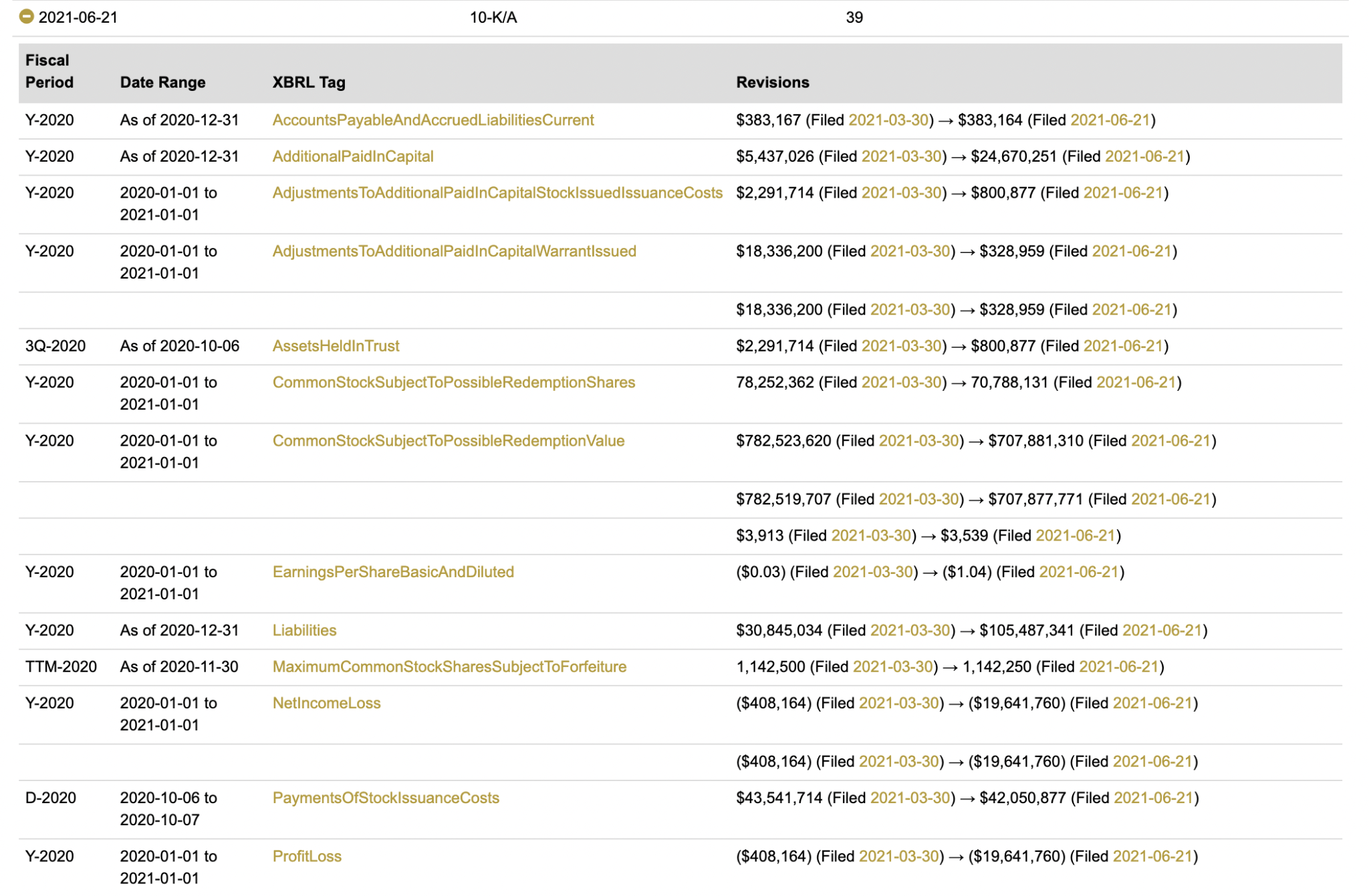Open 2021-06-21 filing in EarningsPerShare row

(x=1079, y=572)
